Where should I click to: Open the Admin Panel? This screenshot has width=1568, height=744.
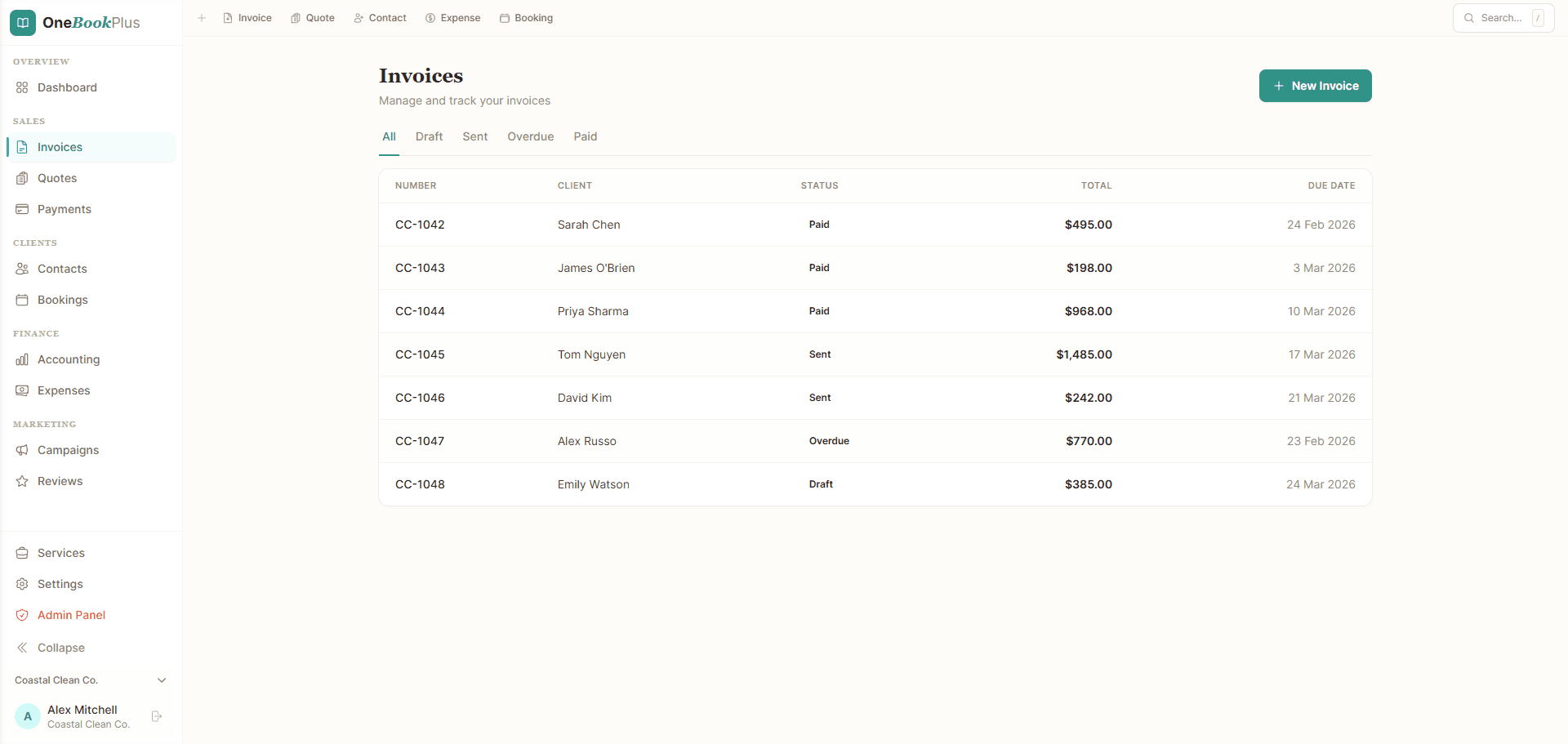click(x=71, y=615)
